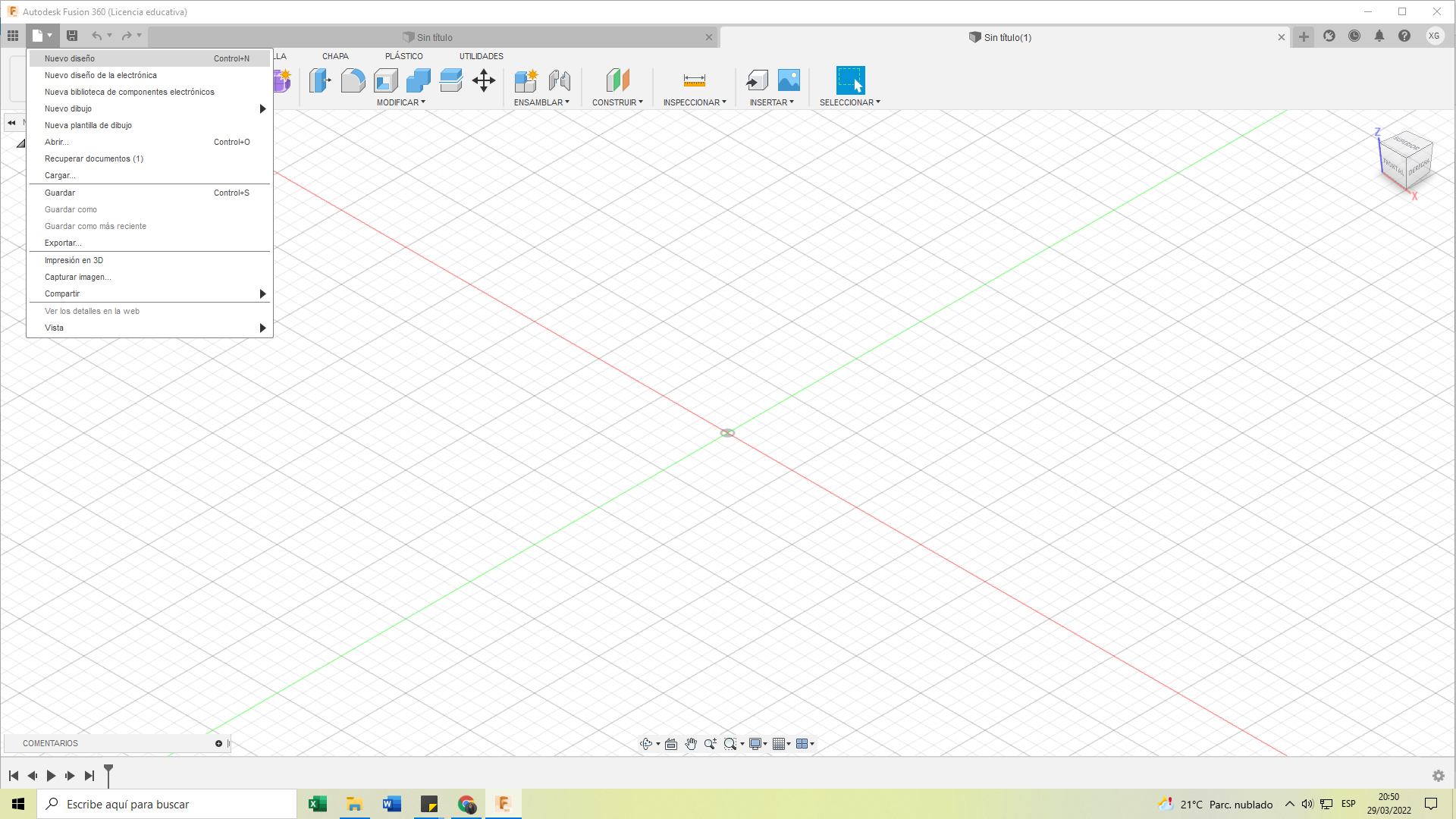The image size is (1456, 819).
Task: Open the grid settings dropdown arrow
Action: pos(789,744)
